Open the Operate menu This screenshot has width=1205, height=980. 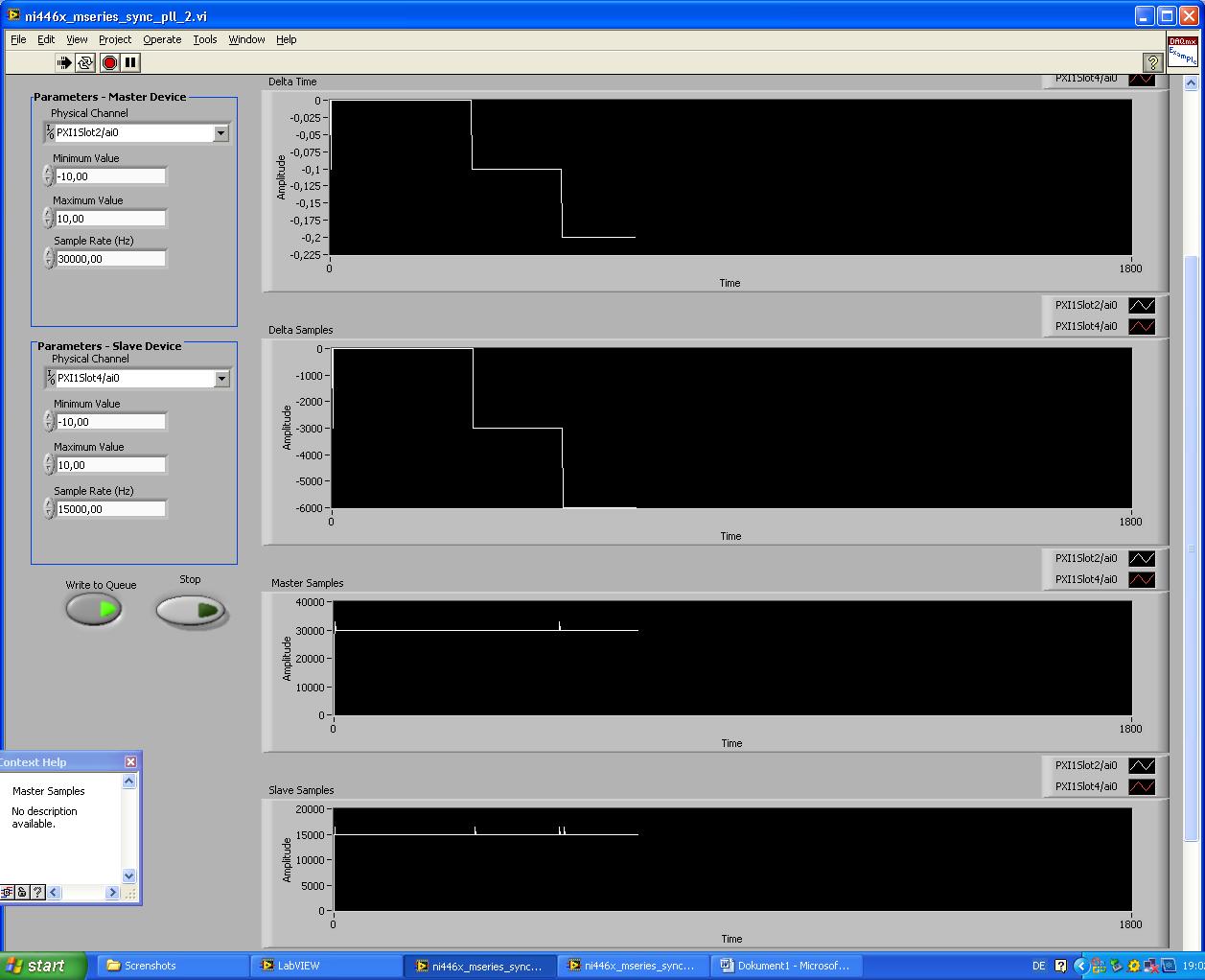[x=162, y=39]
